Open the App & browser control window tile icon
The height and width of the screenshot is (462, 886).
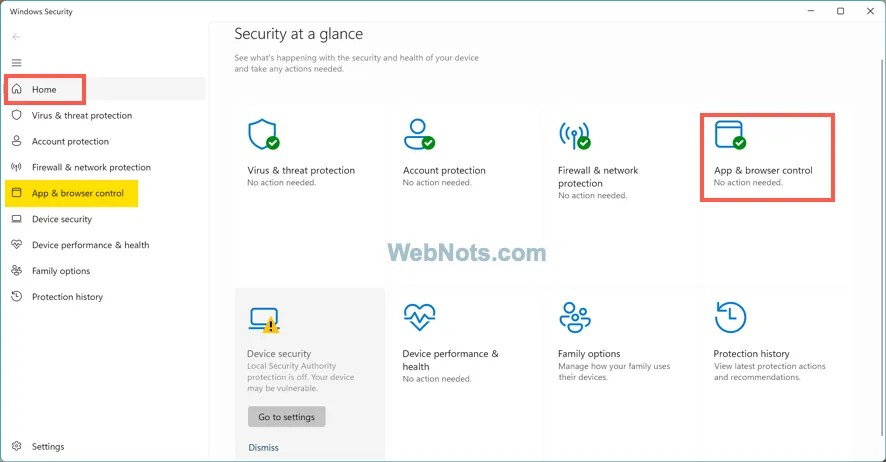(x=730, y=134)
